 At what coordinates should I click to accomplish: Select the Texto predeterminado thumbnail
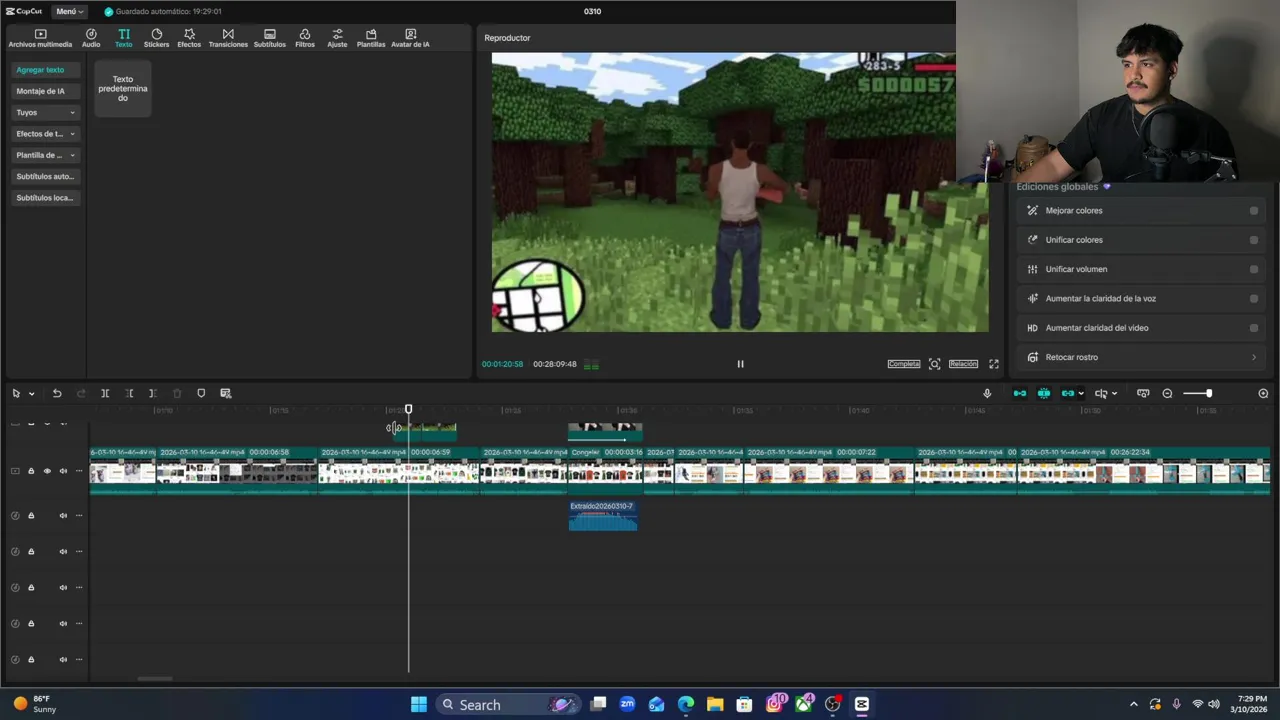tap(123, 88)
